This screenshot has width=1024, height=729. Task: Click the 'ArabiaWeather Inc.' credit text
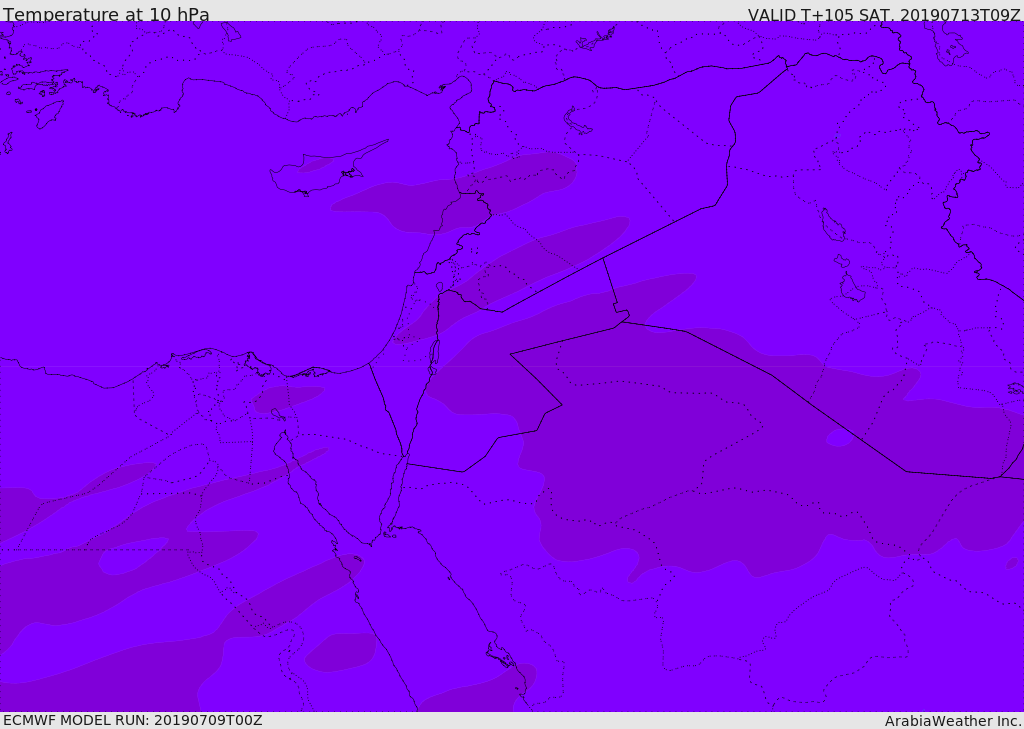952,721
